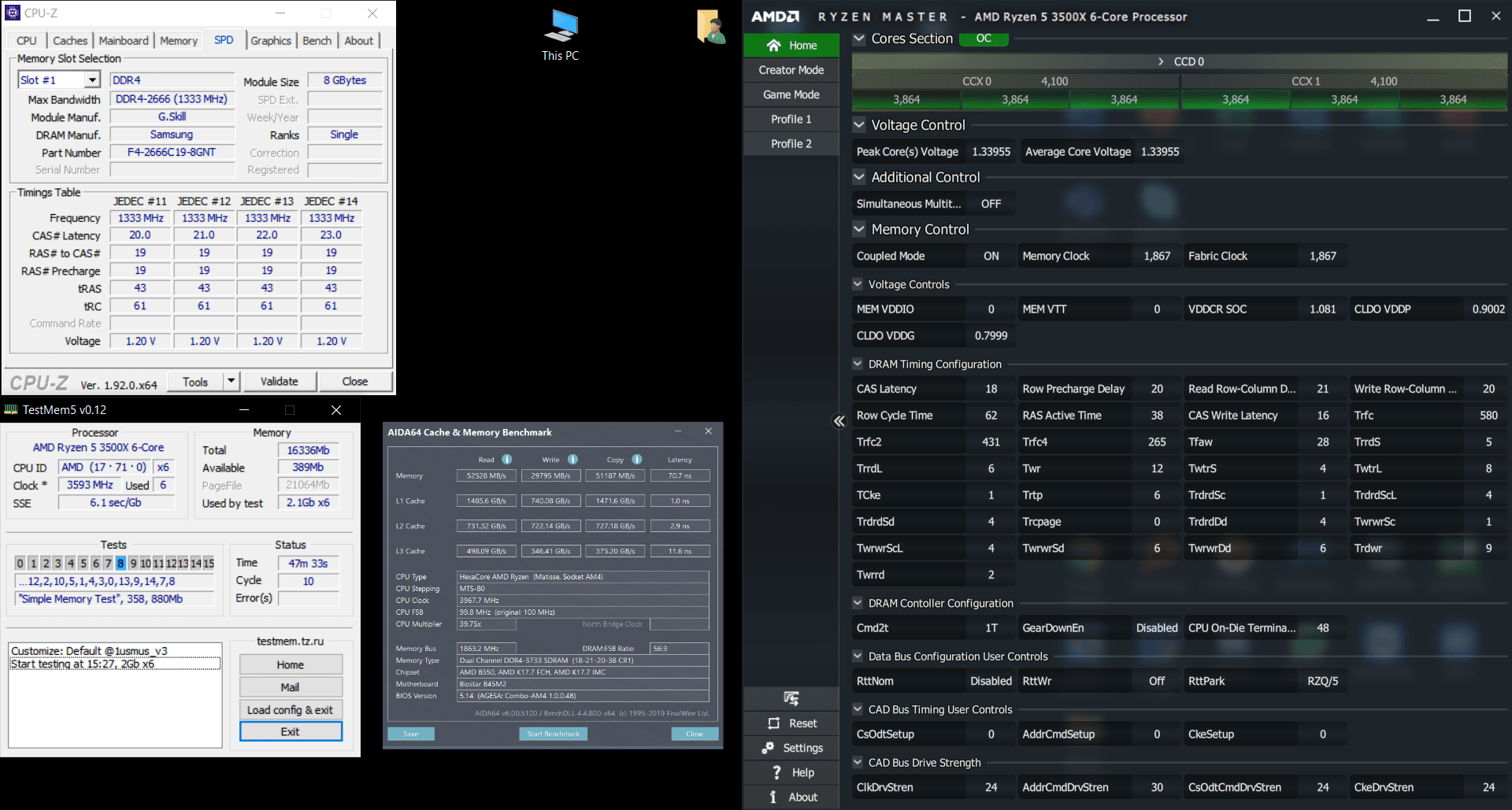
Task: Click the Save button in AIDA64
Action: pyautogui.click(x=411, y=734)
